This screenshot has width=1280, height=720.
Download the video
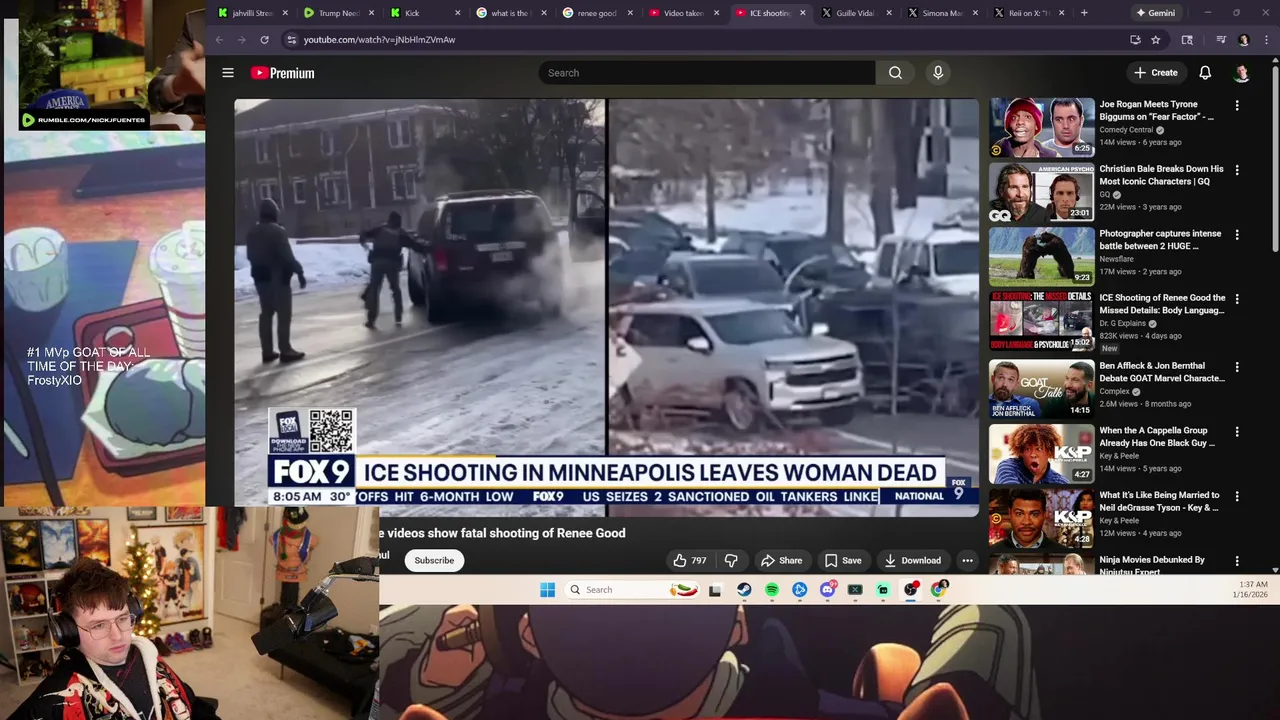pyautogui.click(x=912, y=561)
